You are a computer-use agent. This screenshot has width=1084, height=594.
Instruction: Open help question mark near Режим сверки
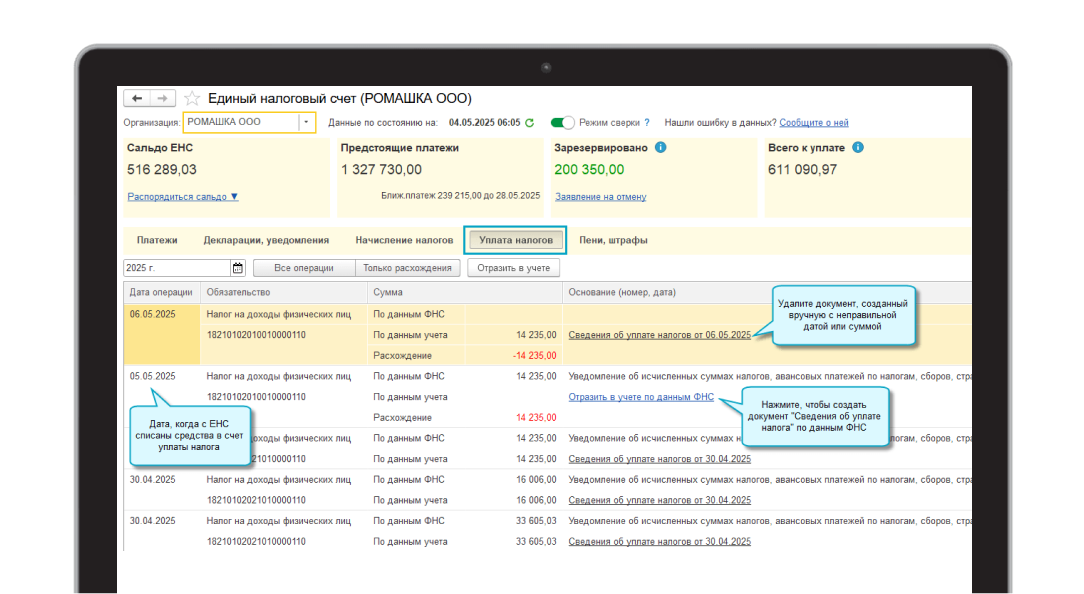click(x=647, y=123)
